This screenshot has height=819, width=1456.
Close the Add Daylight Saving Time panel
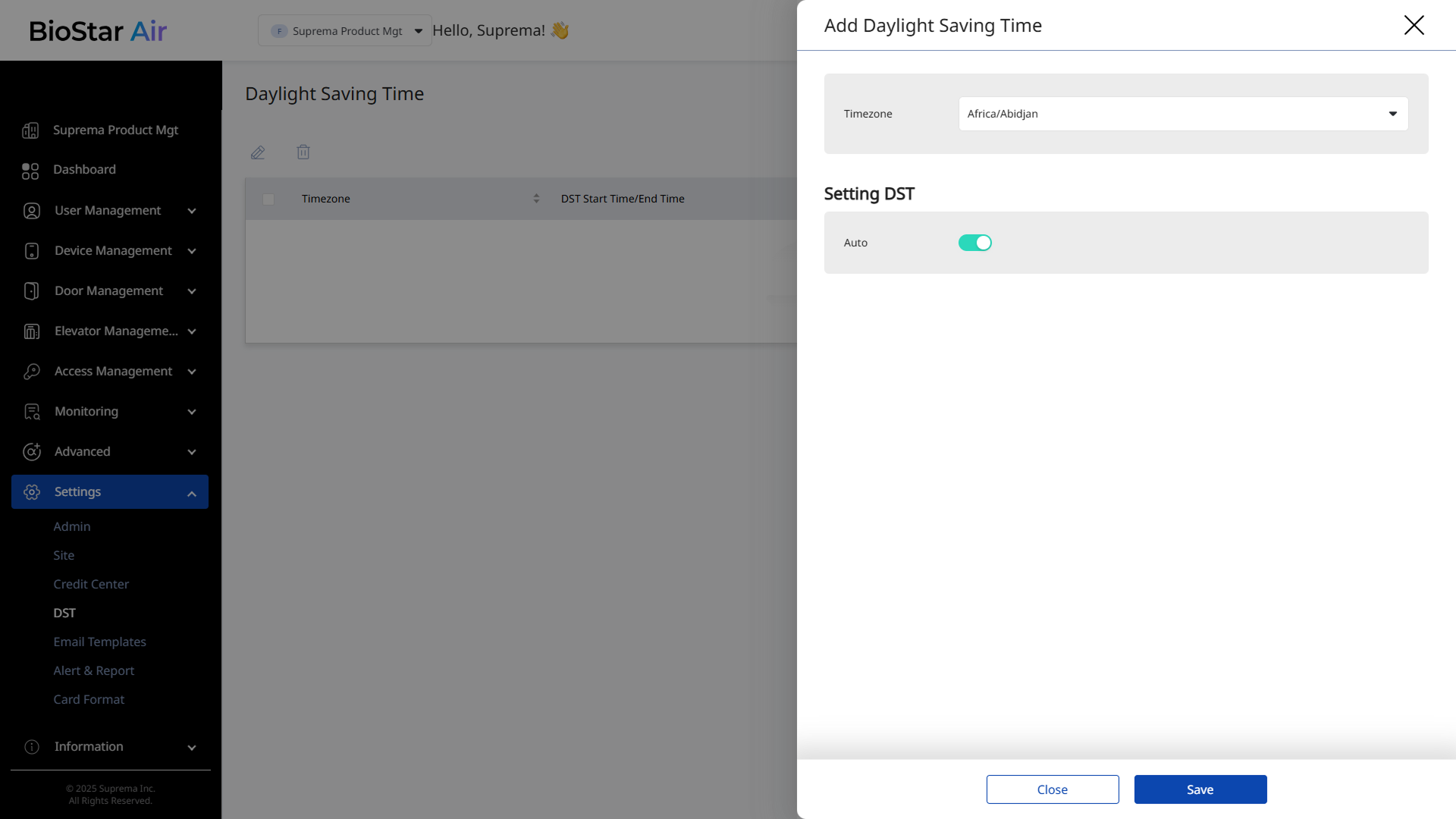point(1414,25)
